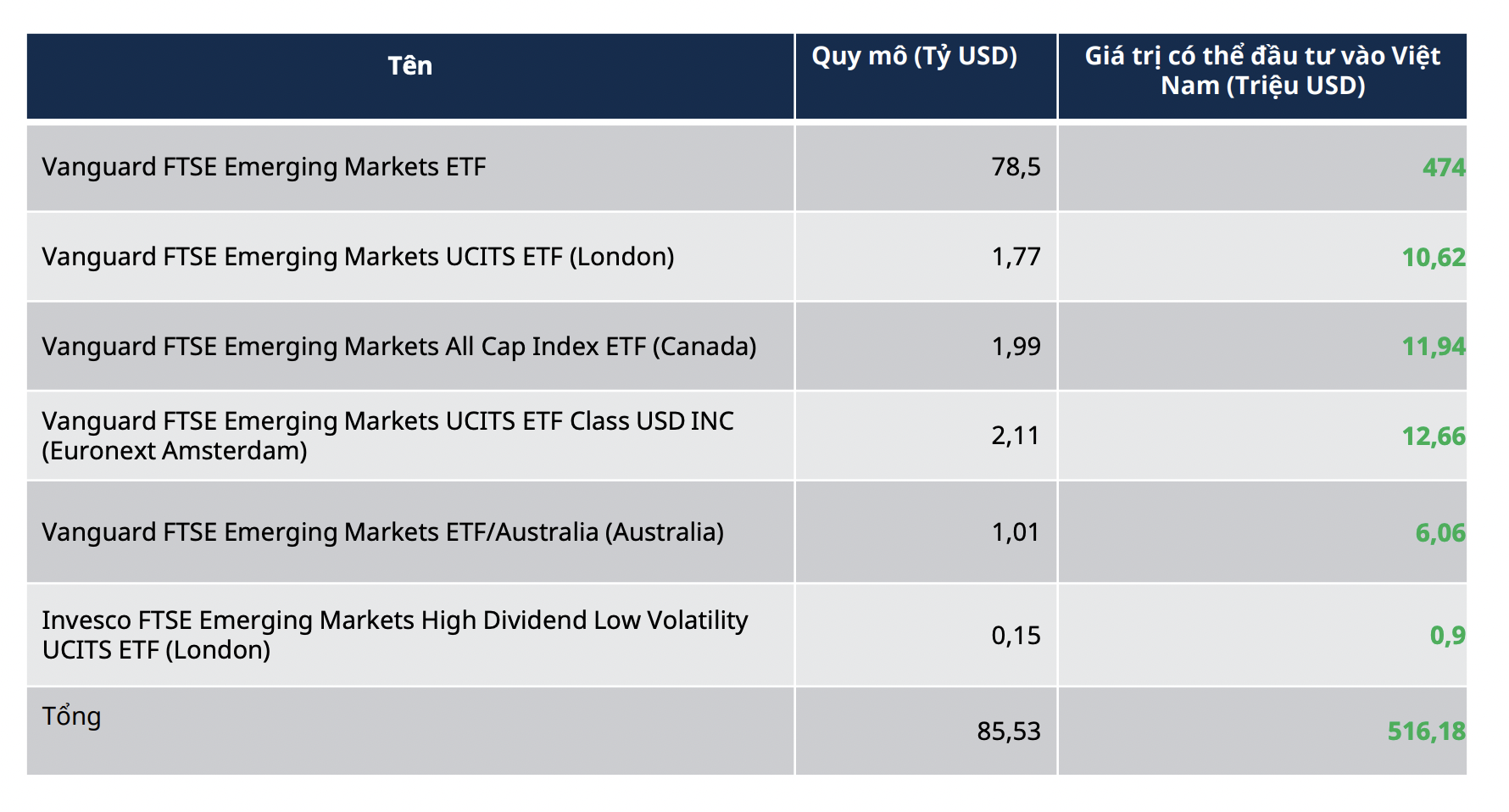Select the All Cap Index ETF (Canada) cell
This screenshot has height=812, width=1509.
398,347
